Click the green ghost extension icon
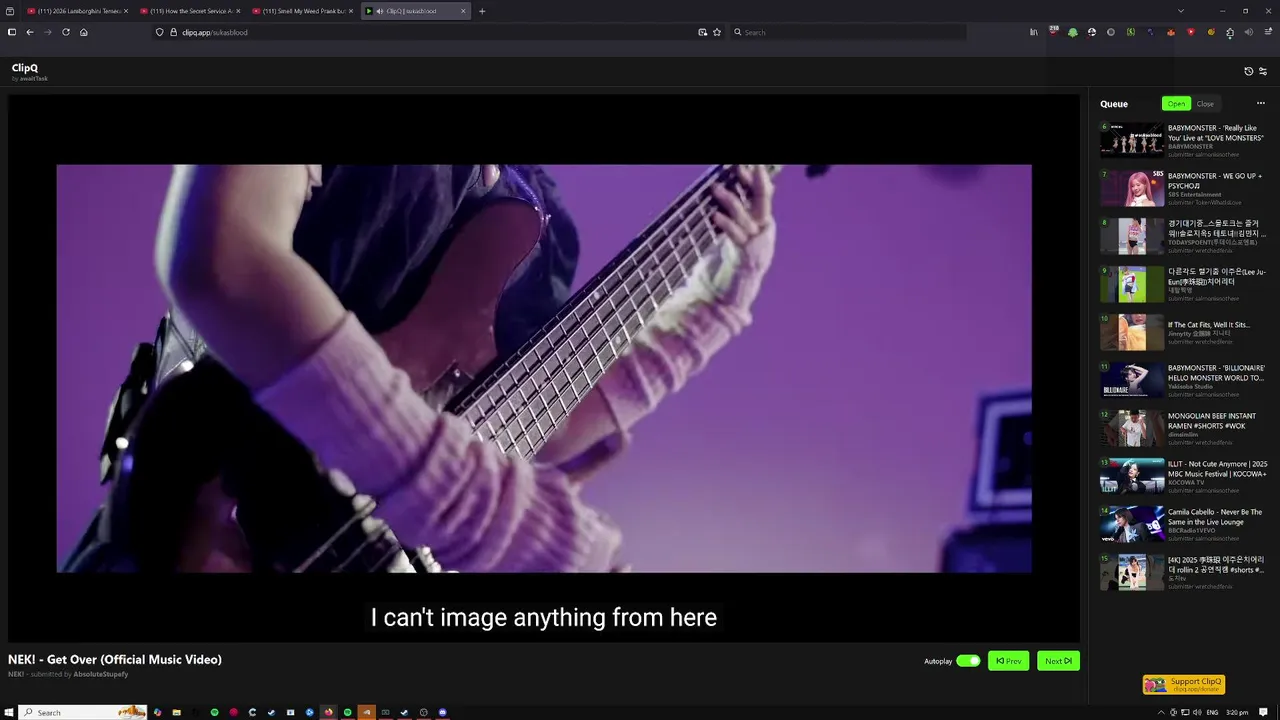 pos(1073,32)
